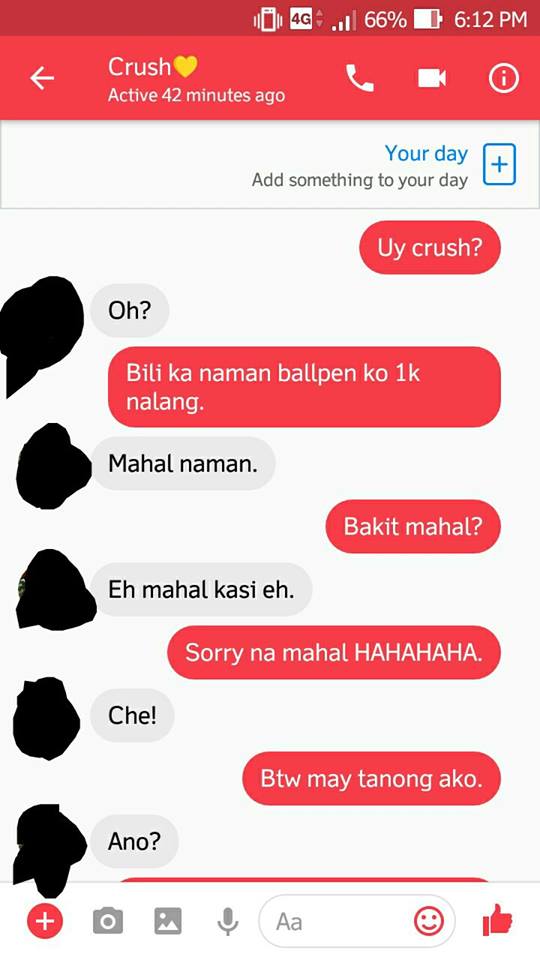This screenshot has width=540, height=960.
Task: Send a thumbs-up like
Action: tap(497, 920)
